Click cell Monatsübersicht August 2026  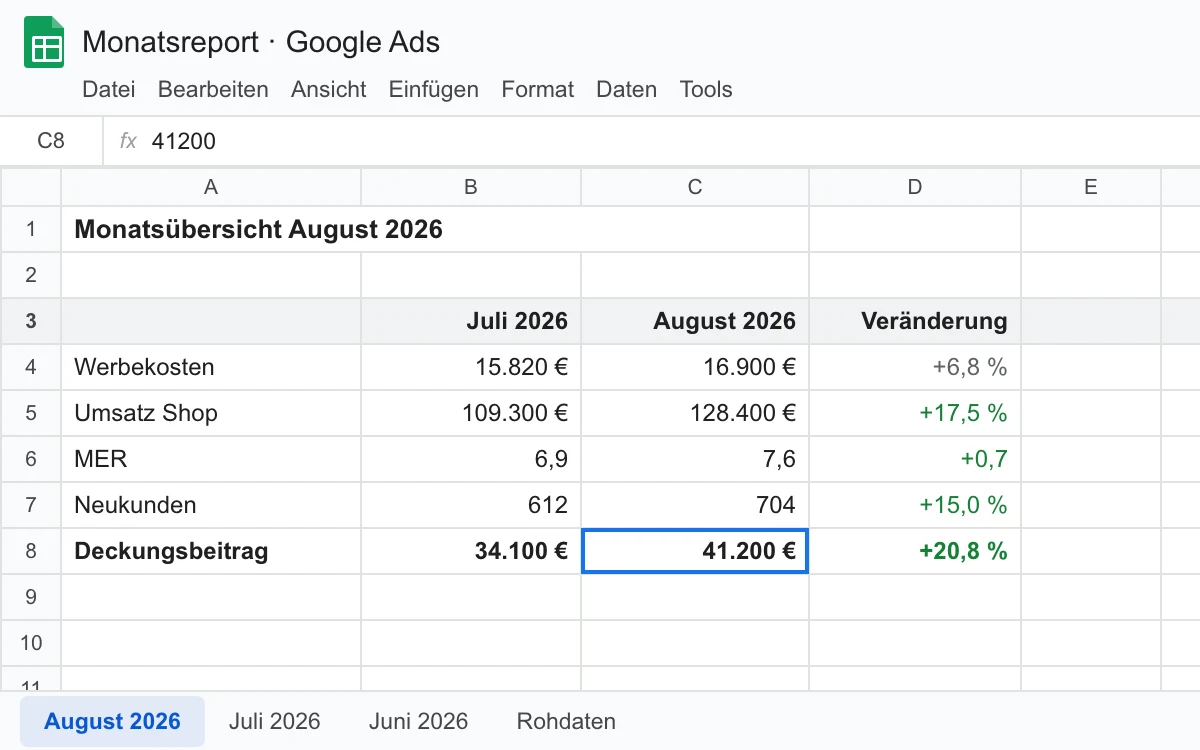click(435, 229)
